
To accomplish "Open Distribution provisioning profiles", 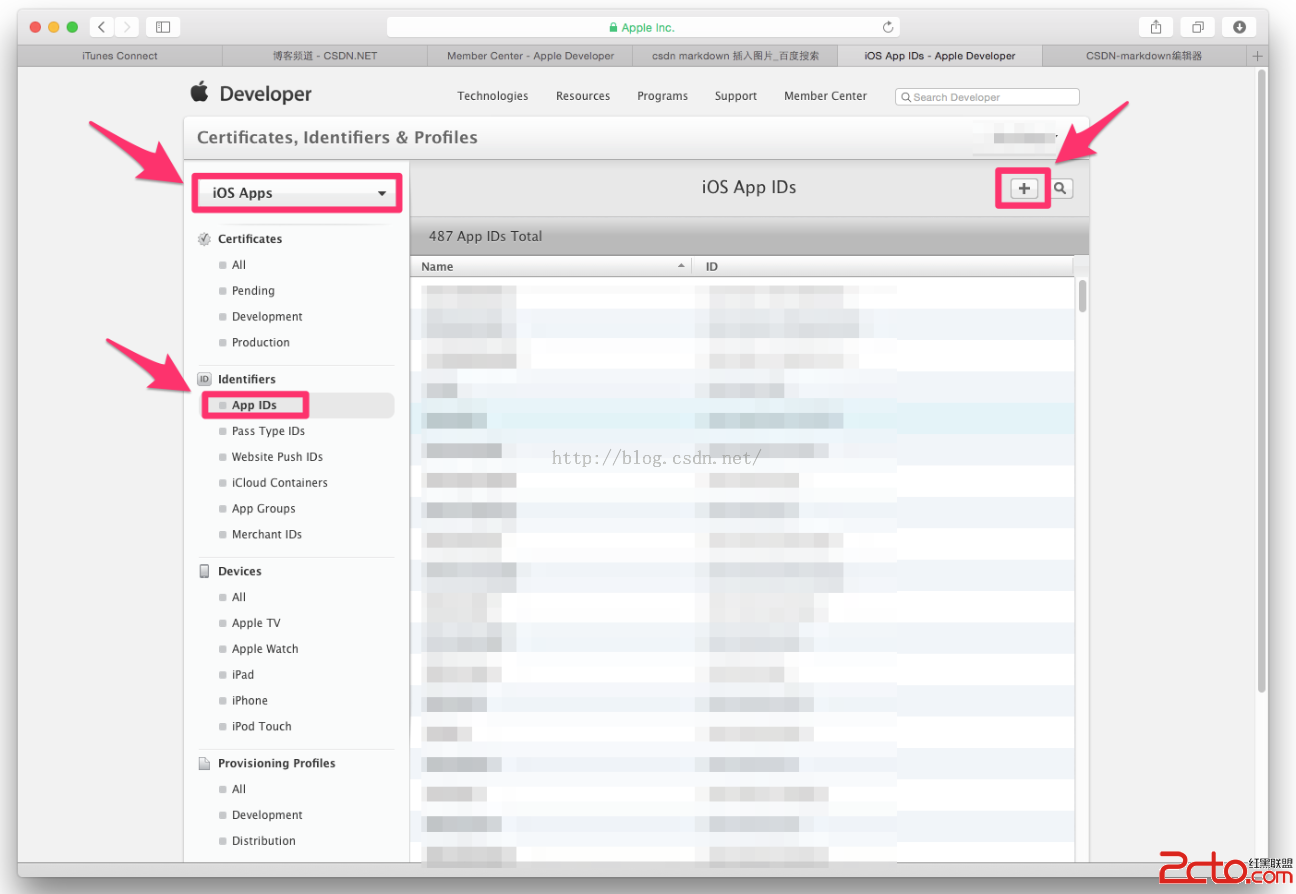I will click(x=264, y=841).
